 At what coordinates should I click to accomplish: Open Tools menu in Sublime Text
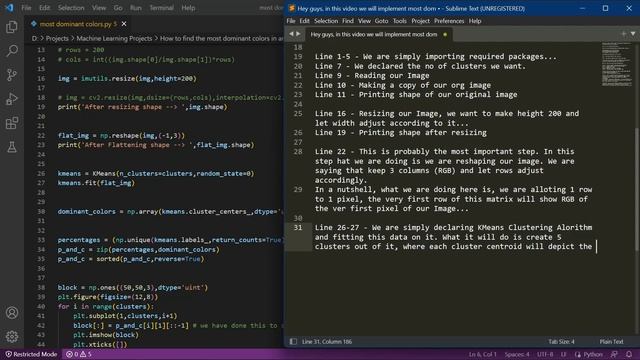[x=400, y=21]
